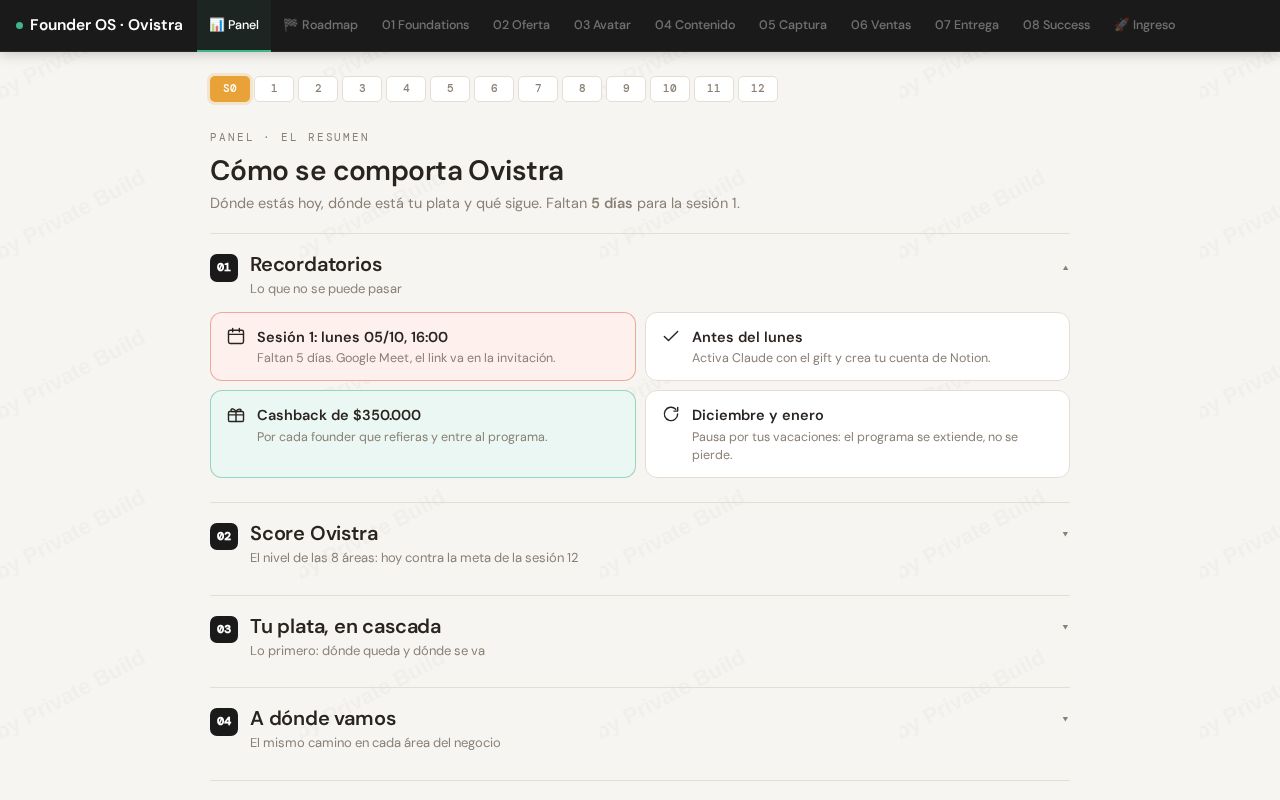1280x800 pixels.
Task: Open the Panel tab
Action: 234,25
